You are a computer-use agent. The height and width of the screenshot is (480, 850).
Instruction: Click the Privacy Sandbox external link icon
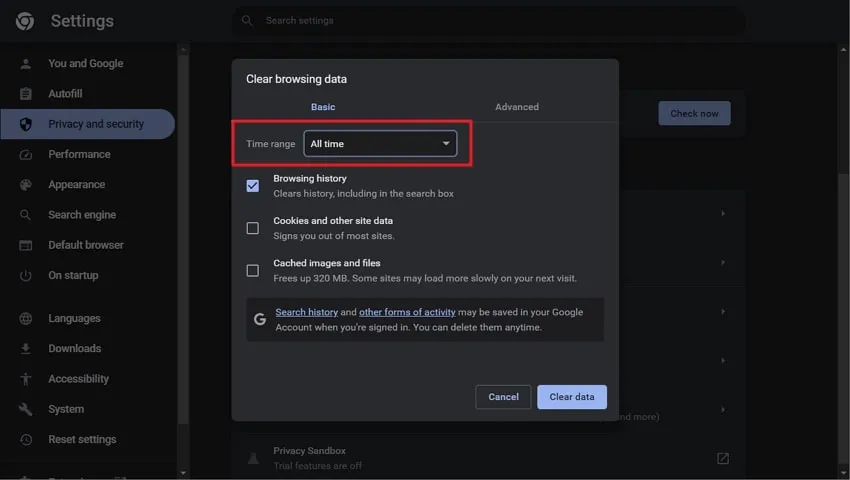(x=723, y=458)
